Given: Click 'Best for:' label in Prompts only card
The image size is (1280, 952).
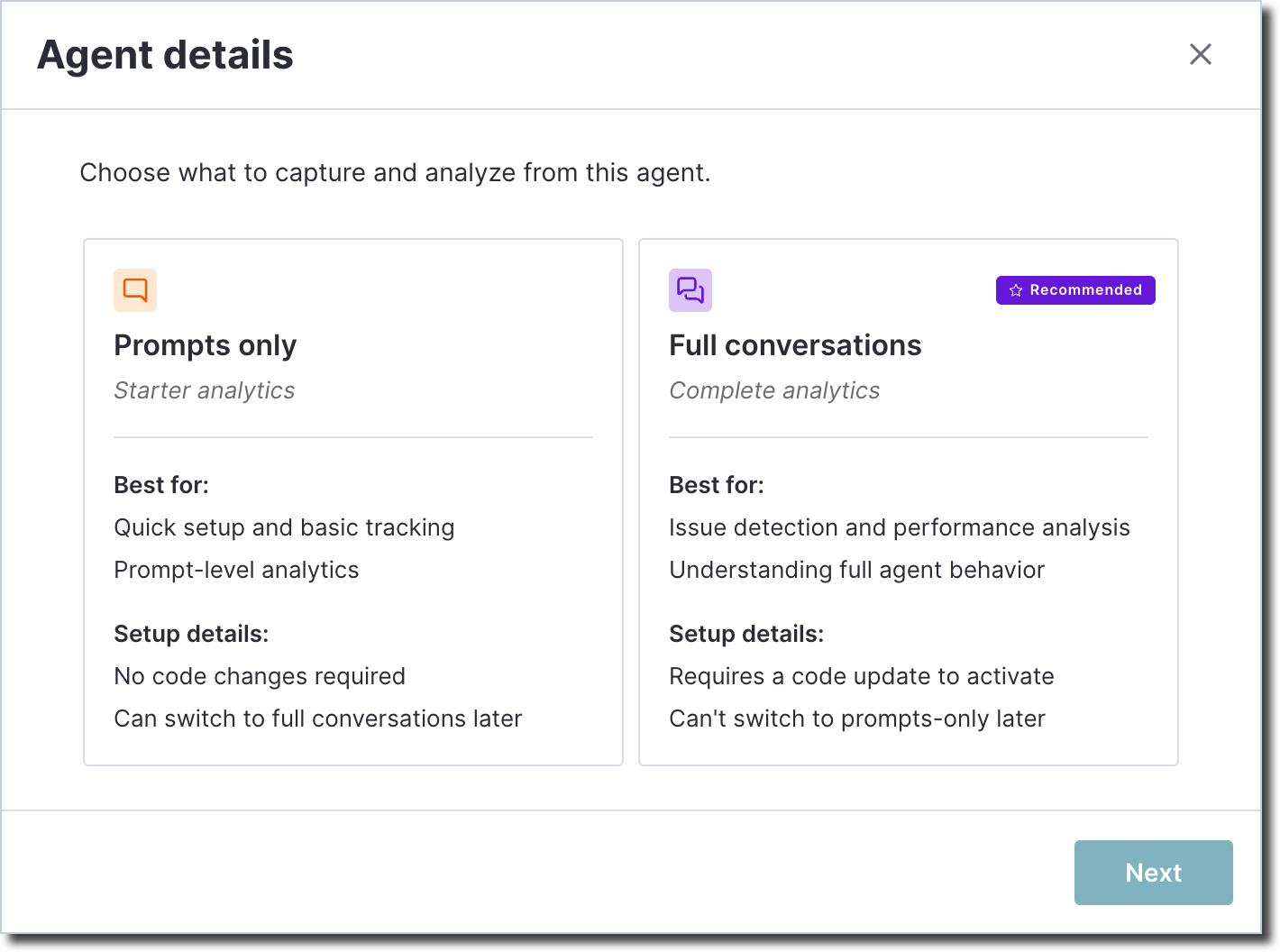Looking at the screenshot, I should tap(161, 485).
